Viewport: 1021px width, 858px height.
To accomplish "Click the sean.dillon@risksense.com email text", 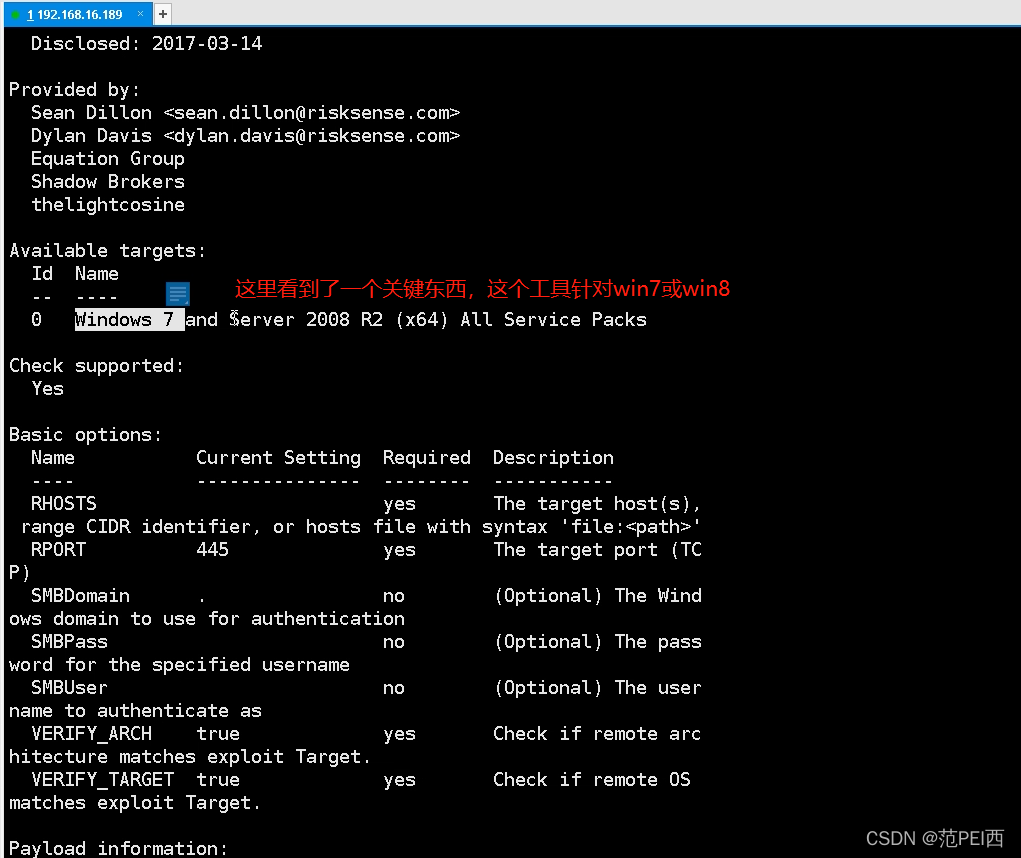I will [x=312, y=113].
